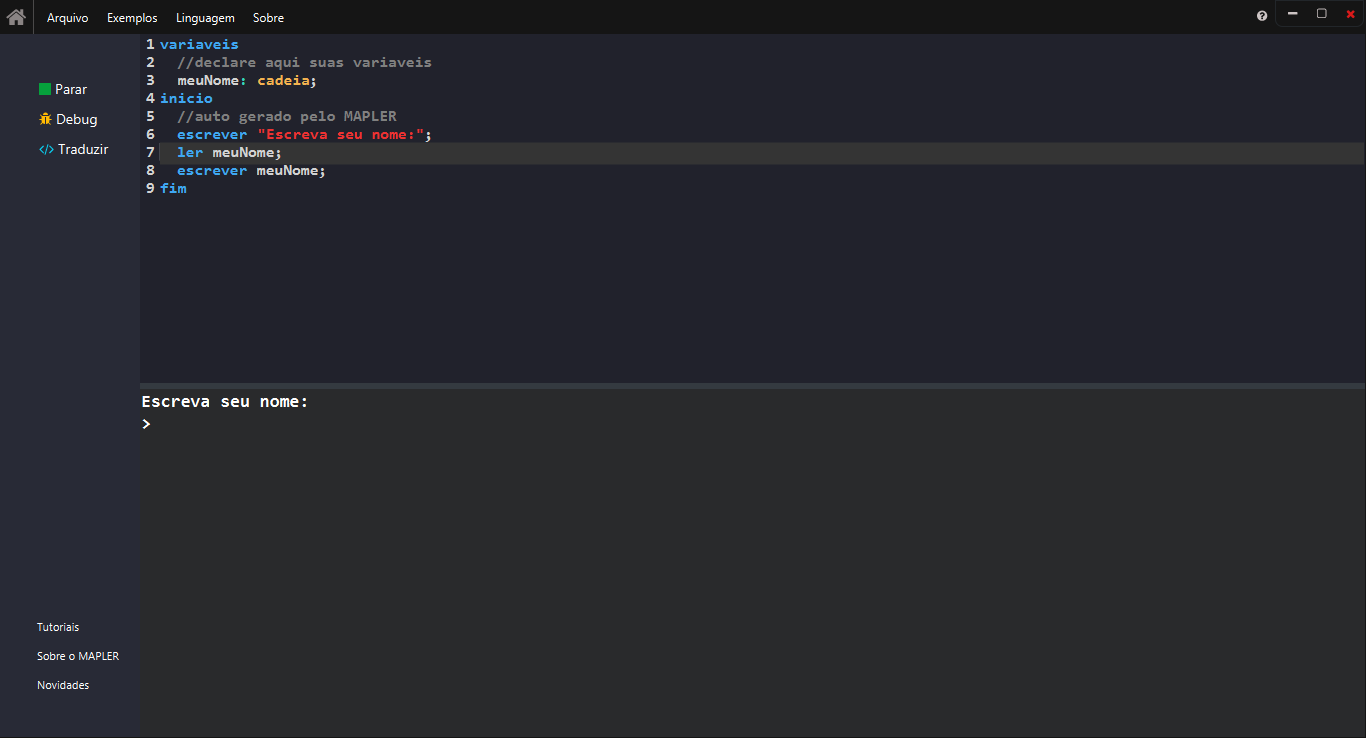
Task: Maximize the MAPLER window
Action: pos(1321,14)
